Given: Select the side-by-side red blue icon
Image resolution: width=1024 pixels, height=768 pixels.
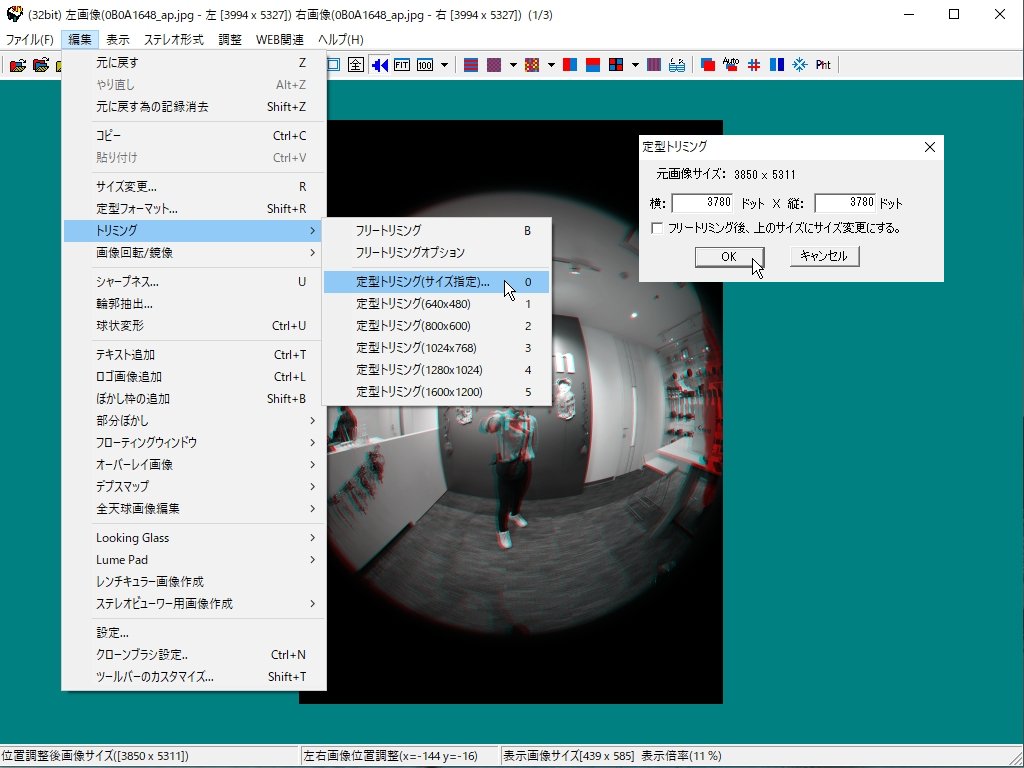Looking at the screenshot, I should [x=569, y=65].
